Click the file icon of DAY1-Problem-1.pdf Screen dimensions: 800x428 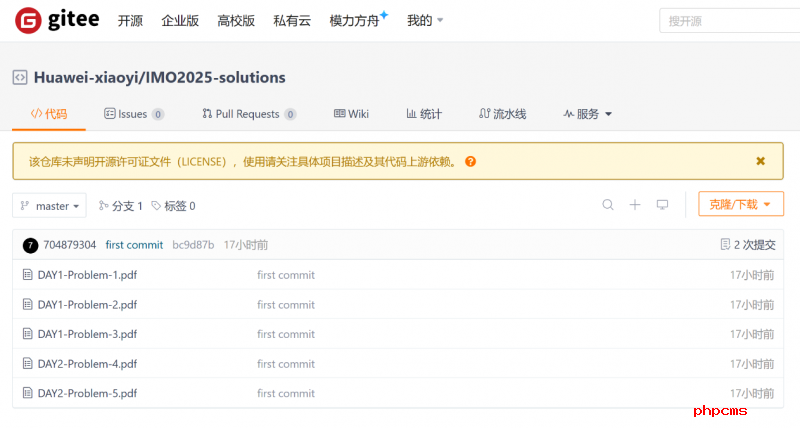pyautogui.click(x=28, y=275)
